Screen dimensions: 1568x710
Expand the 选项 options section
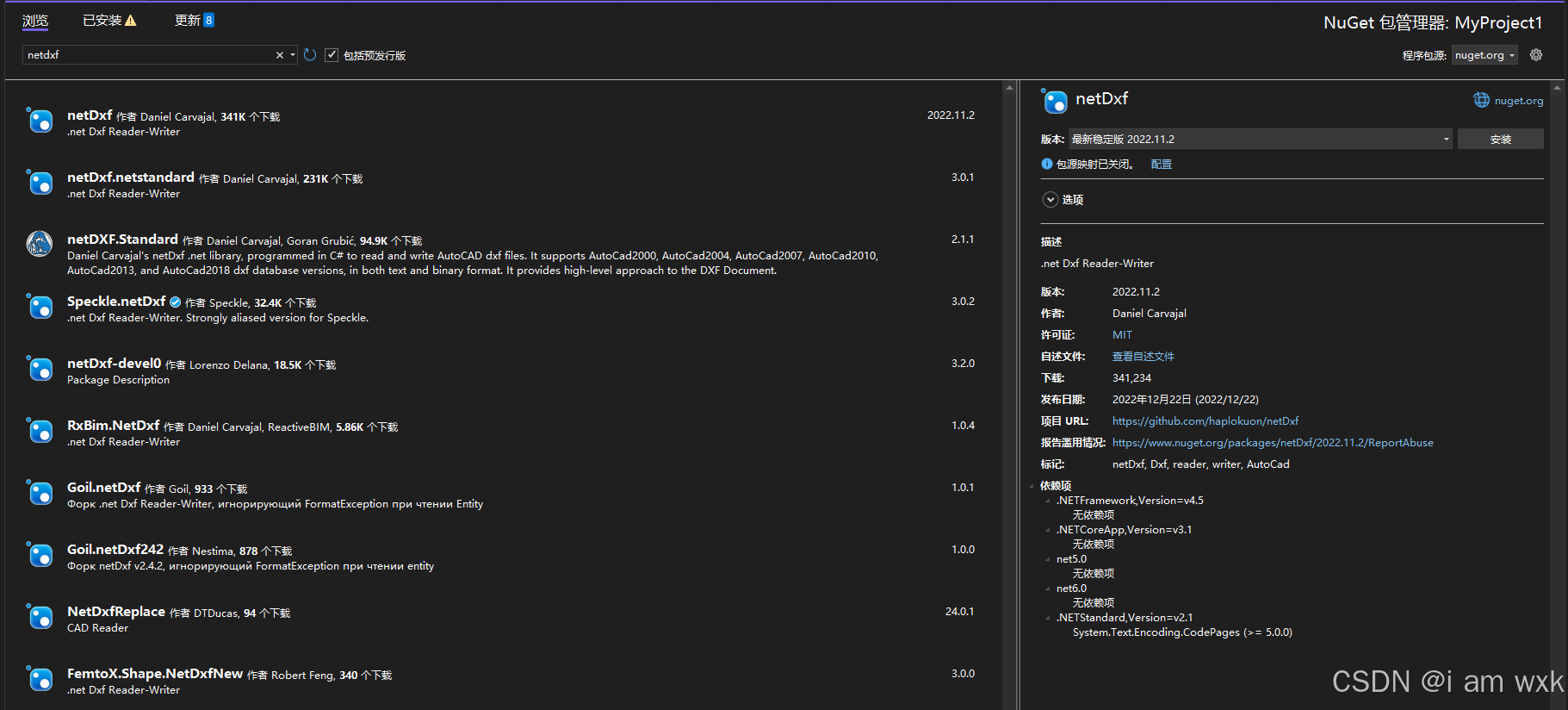tap(1050, 200)
